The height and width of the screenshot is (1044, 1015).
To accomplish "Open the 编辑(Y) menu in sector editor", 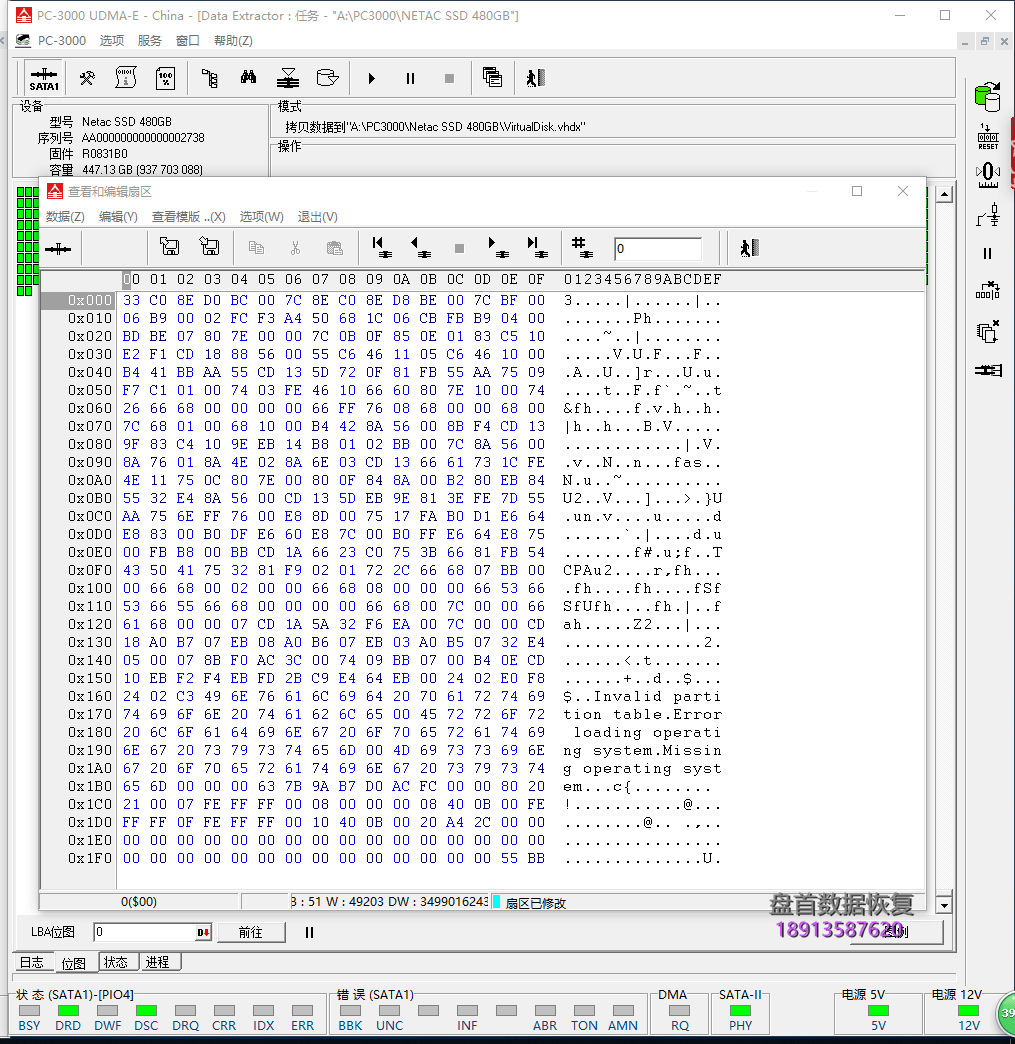I will [x=118, y=216].
